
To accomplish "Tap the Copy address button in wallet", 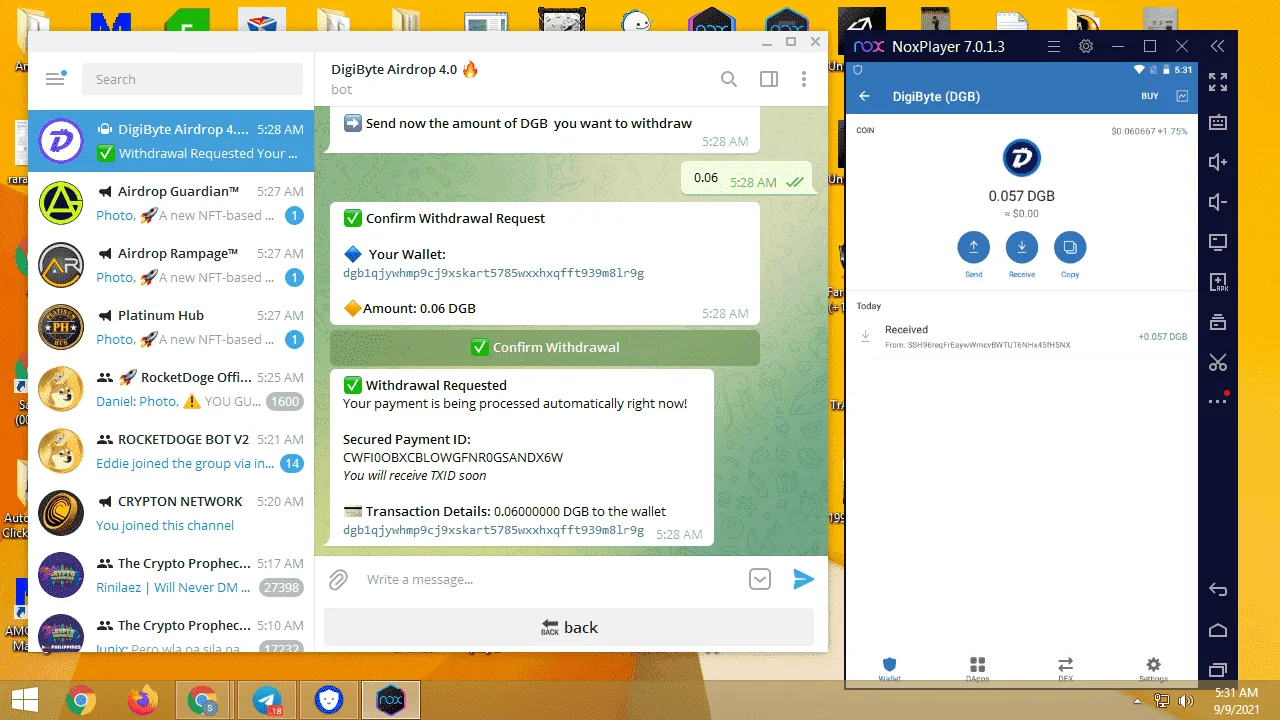I will 1070,247.
